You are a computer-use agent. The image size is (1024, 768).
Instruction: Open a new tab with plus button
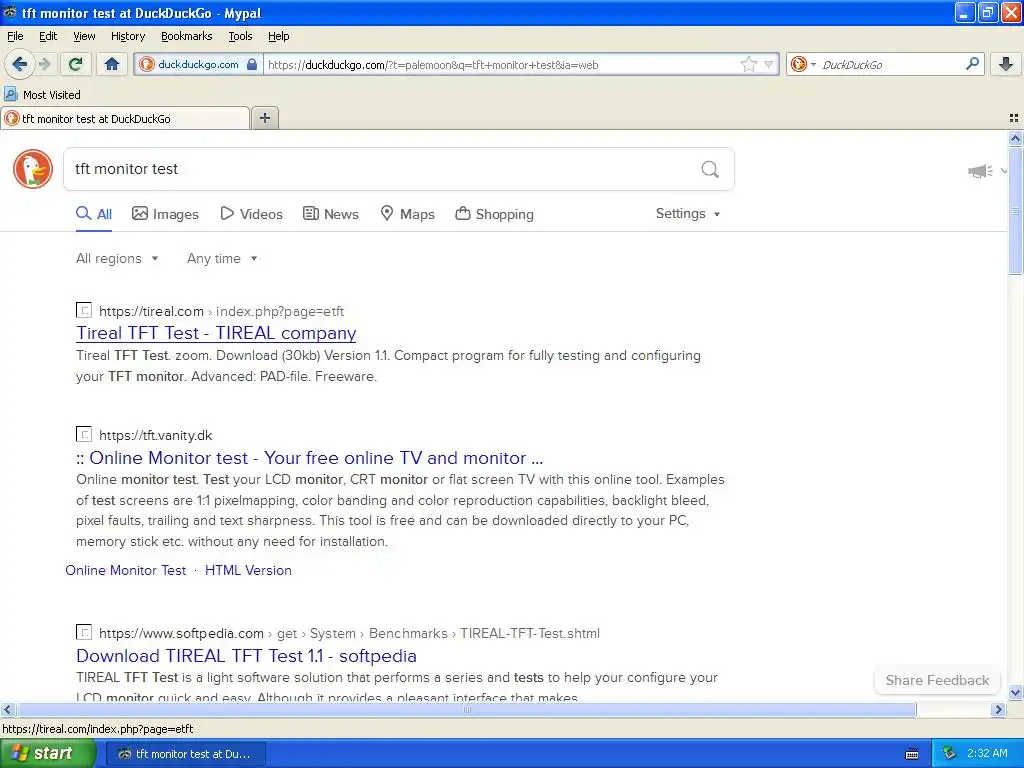264,118
